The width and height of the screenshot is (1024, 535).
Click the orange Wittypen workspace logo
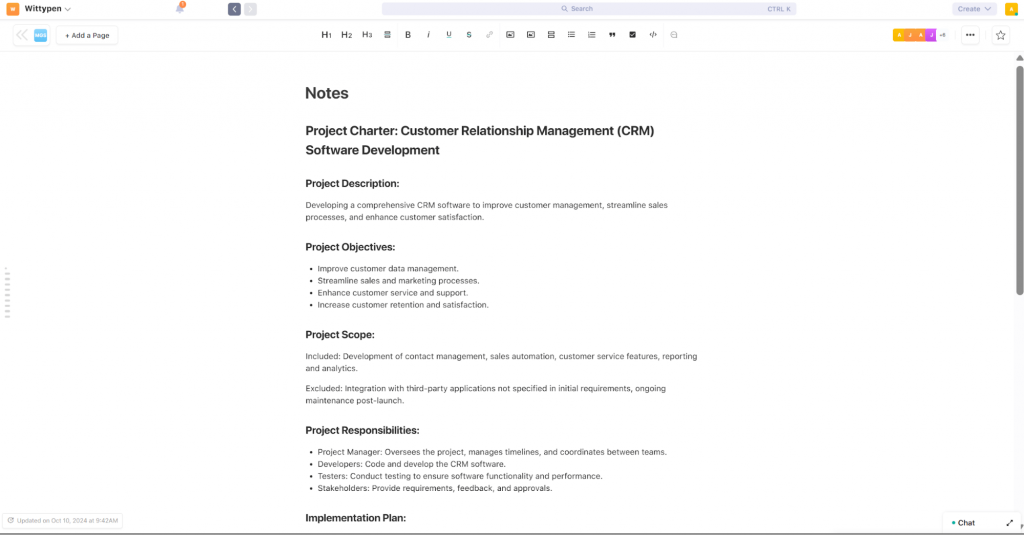12,9
